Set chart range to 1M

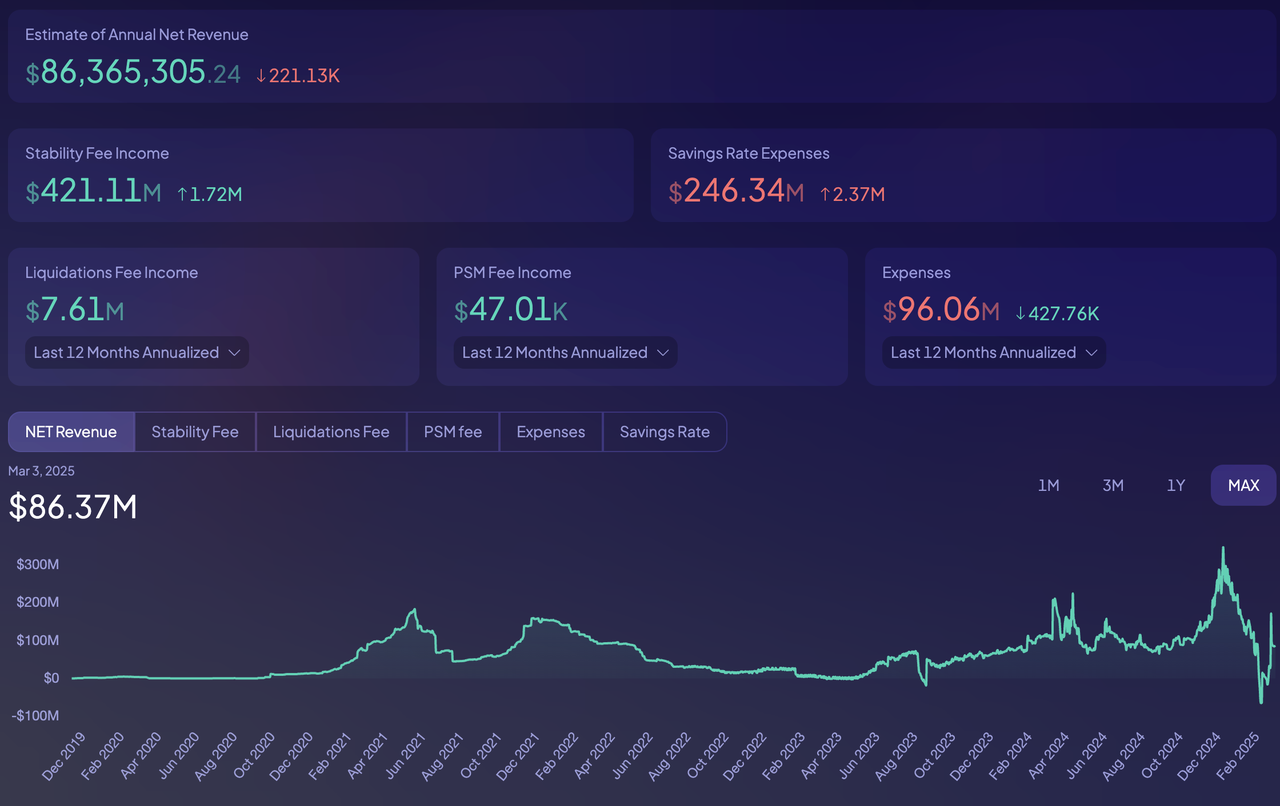click(x=1048, y=485)
